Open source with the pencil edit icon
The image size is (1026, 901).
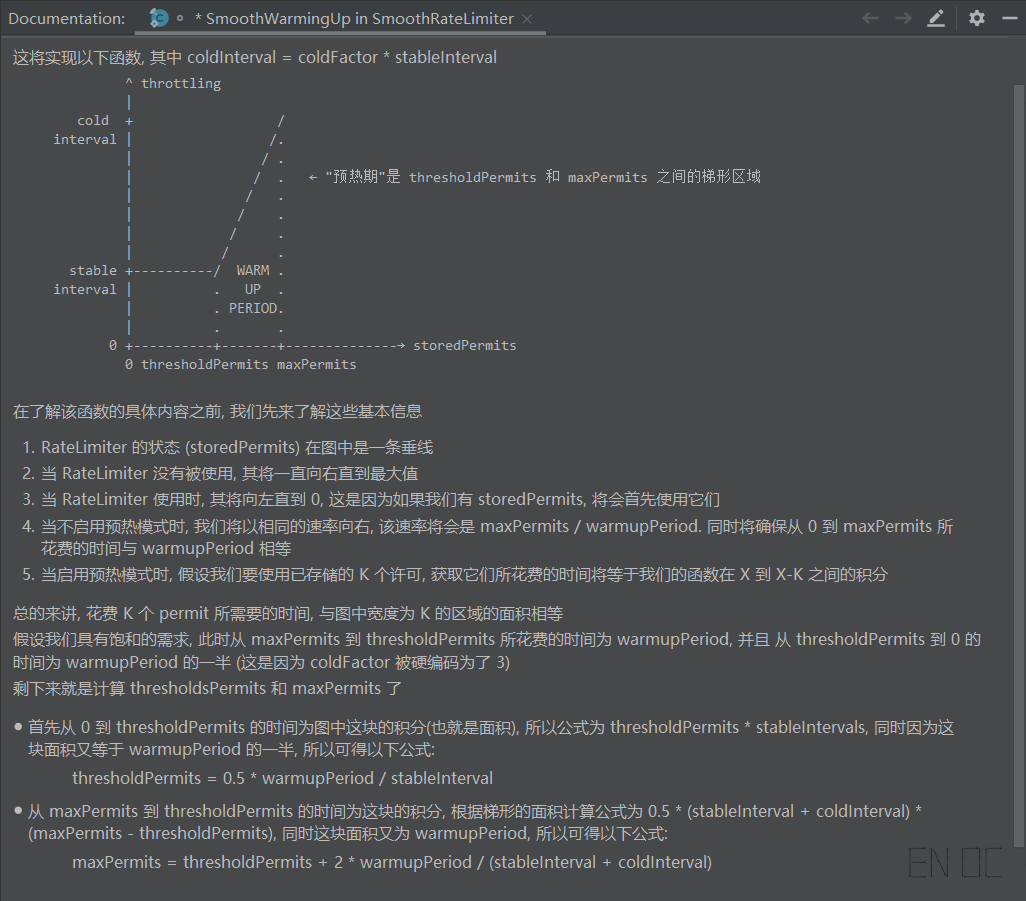click(936, 19)
